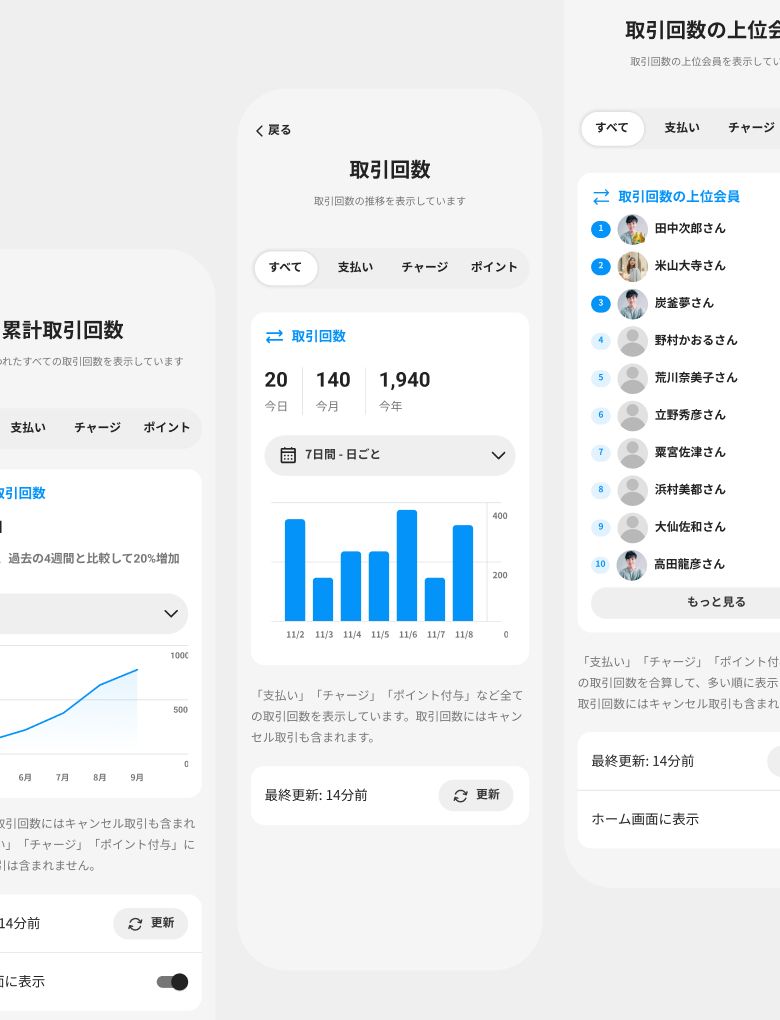Click the 11/8 bar in the chart
The image size is (780, 1020).
click(463, 573)
